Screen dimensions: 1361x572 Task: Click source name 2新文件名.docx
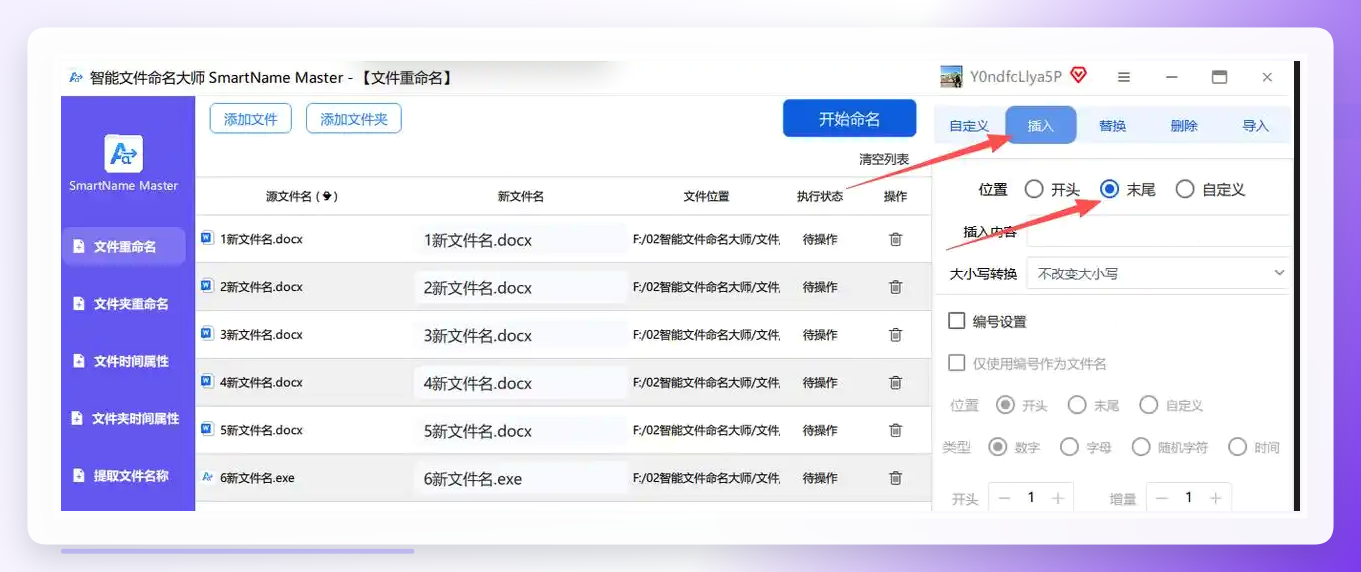click(x=261, y=287)
